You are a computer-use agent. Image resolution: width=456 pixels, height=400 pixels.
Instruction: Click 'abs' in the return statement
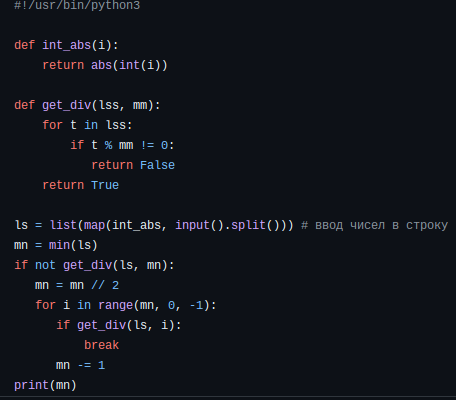(x=102, y=65)
